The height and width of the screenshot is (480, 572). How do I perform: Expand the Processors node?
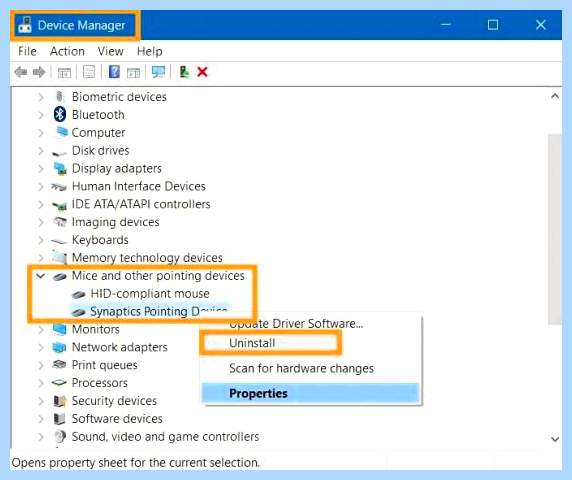pyautogui.click(x=41, y=383)
